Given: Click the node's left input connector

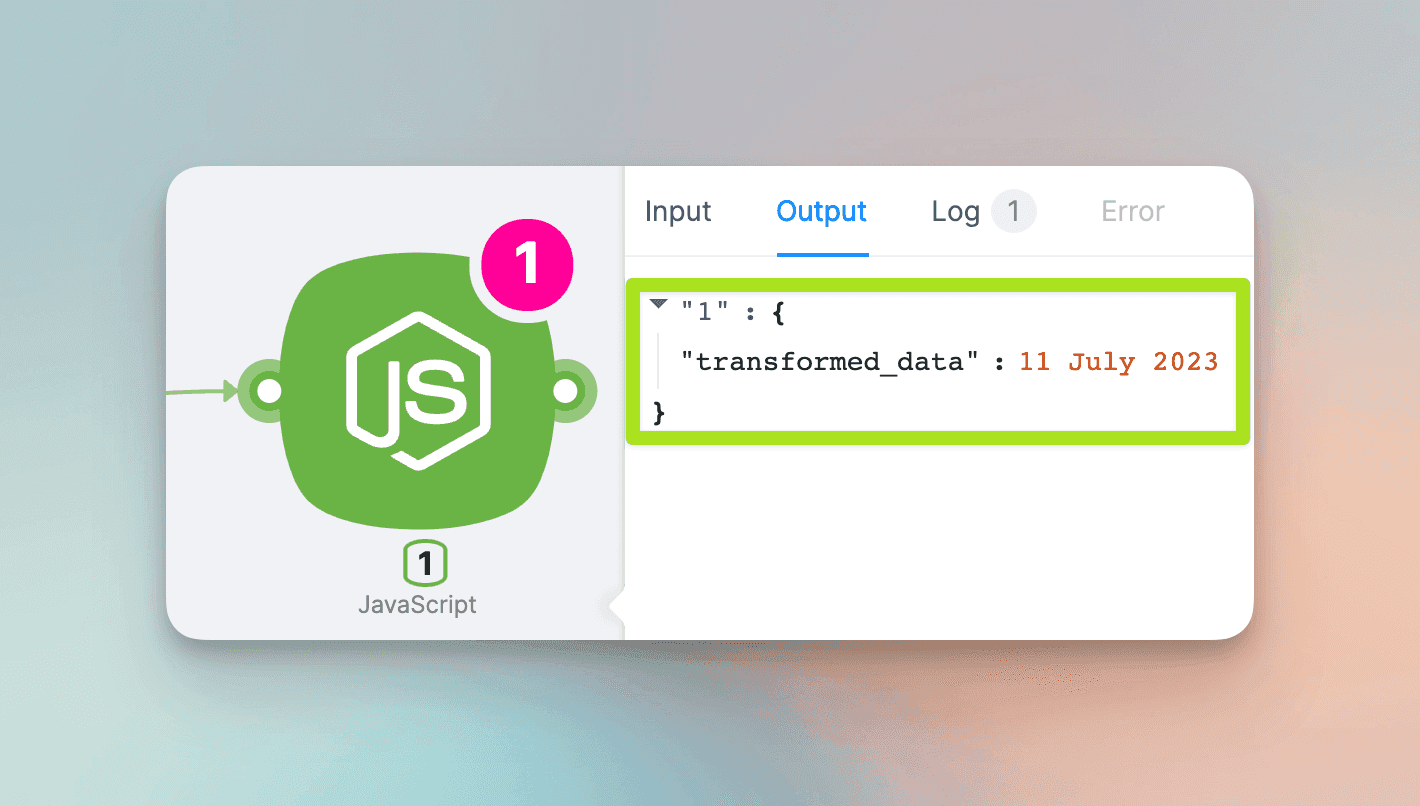Looking at the screenshot, I should 268,391.
